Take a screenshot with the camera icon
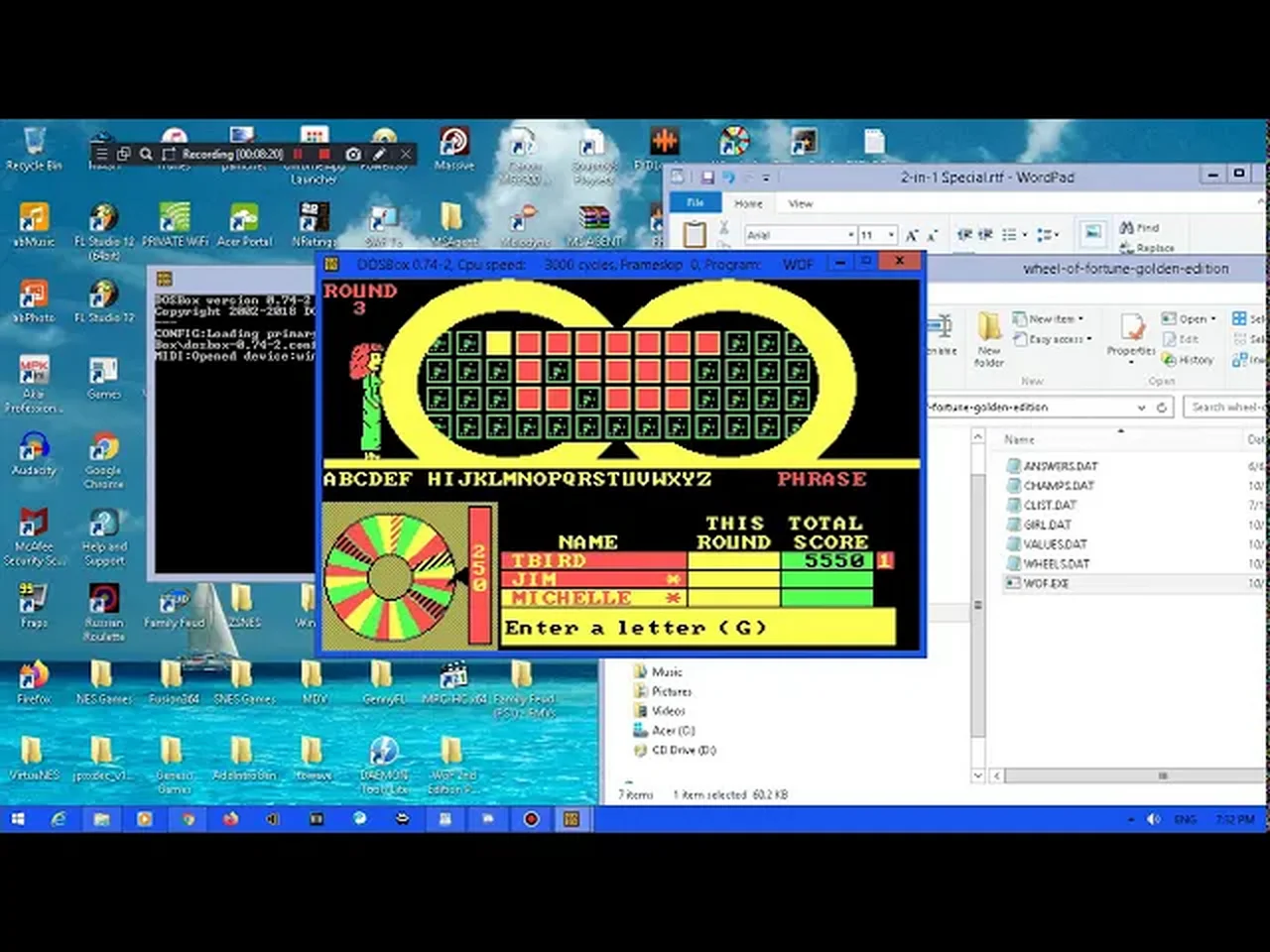This screenshot has height=952, width=1270. pos(353,154)
